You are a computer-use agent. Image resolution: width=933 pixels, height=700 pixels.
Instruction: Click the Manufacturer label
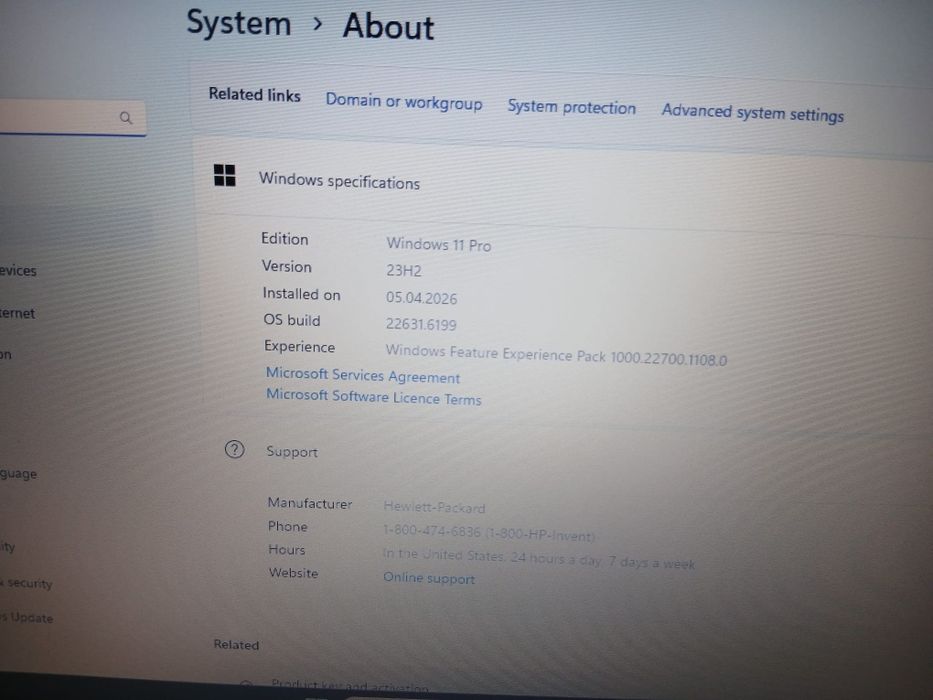[x=309, y=503]
